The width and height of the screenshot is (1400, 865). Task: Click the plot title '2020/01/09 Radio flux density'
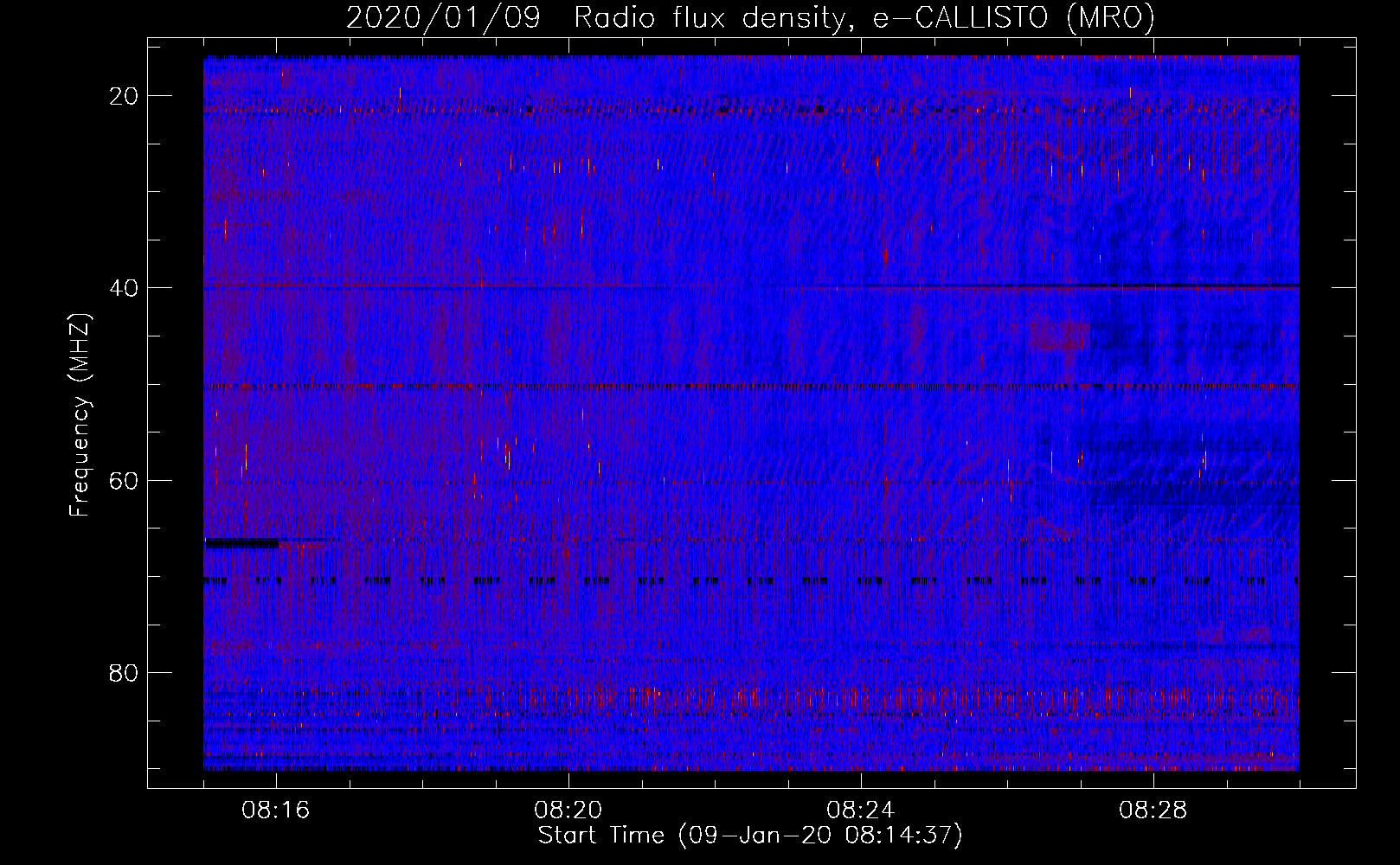(595, 17)
